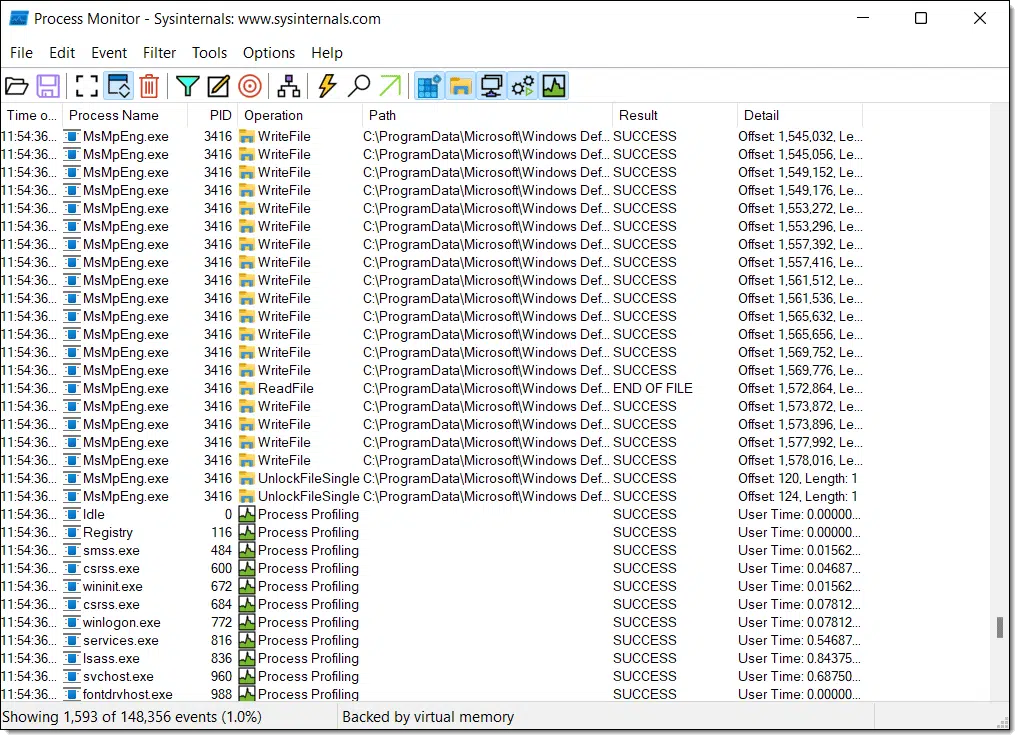Click the User Time: 0.54687 detail cell
This screenshot has height=740, width=1020.
pos(799,641)
